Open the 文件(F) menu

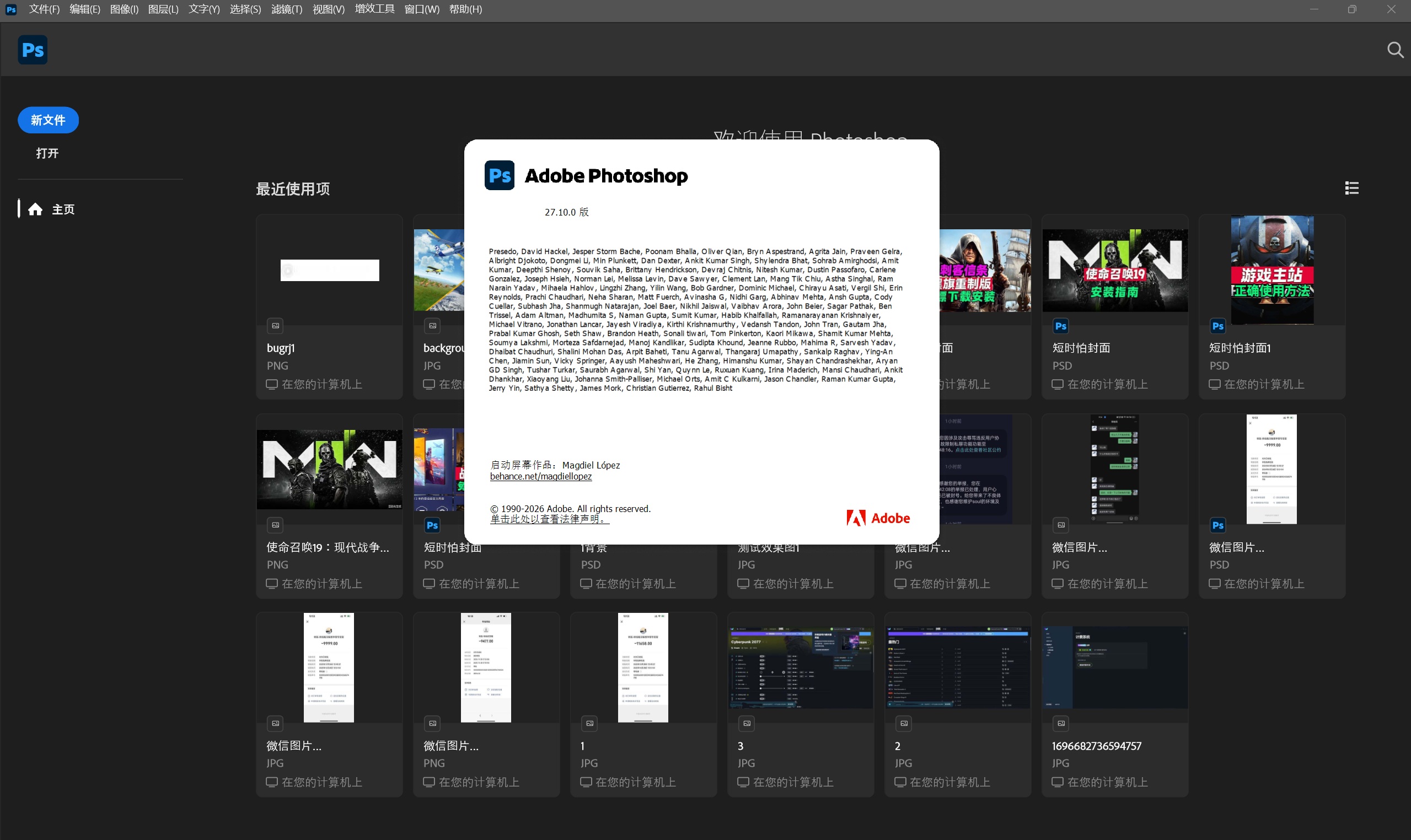pos(44,9)
